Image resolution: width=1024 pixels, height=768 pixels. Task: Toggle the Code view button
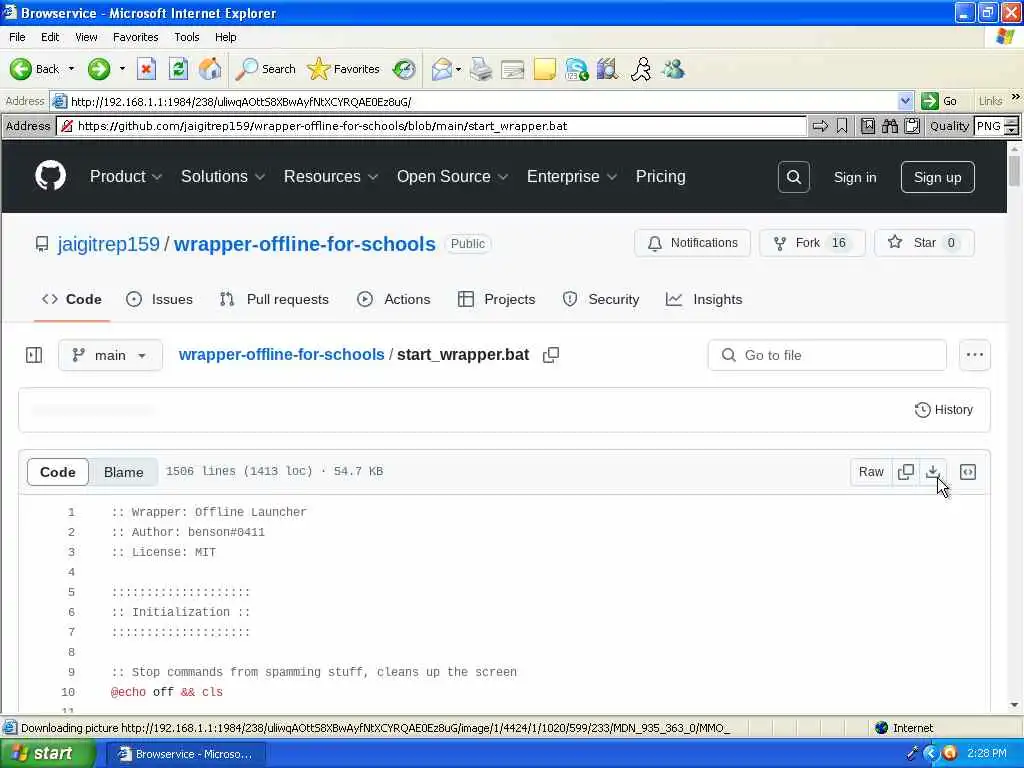click(x=57, y=472)
